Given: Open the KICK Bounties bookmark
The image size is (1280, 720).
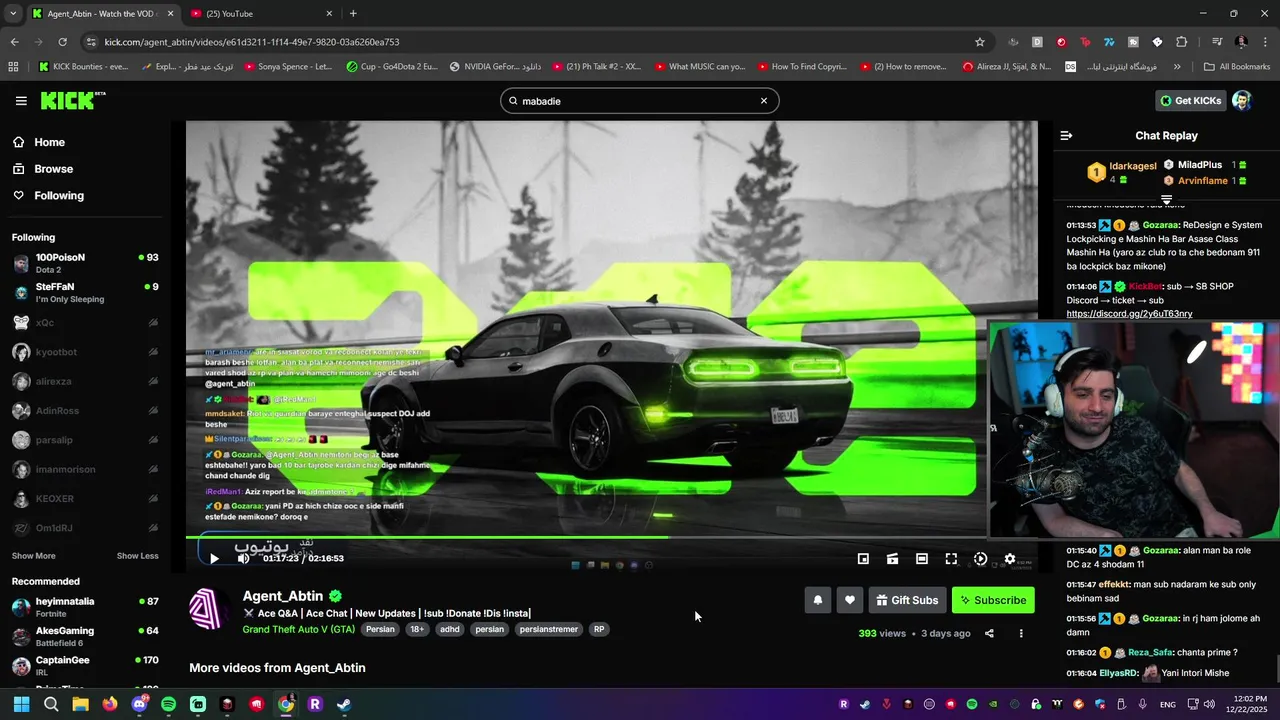Looking at the screenshot, I should [84, 67].
